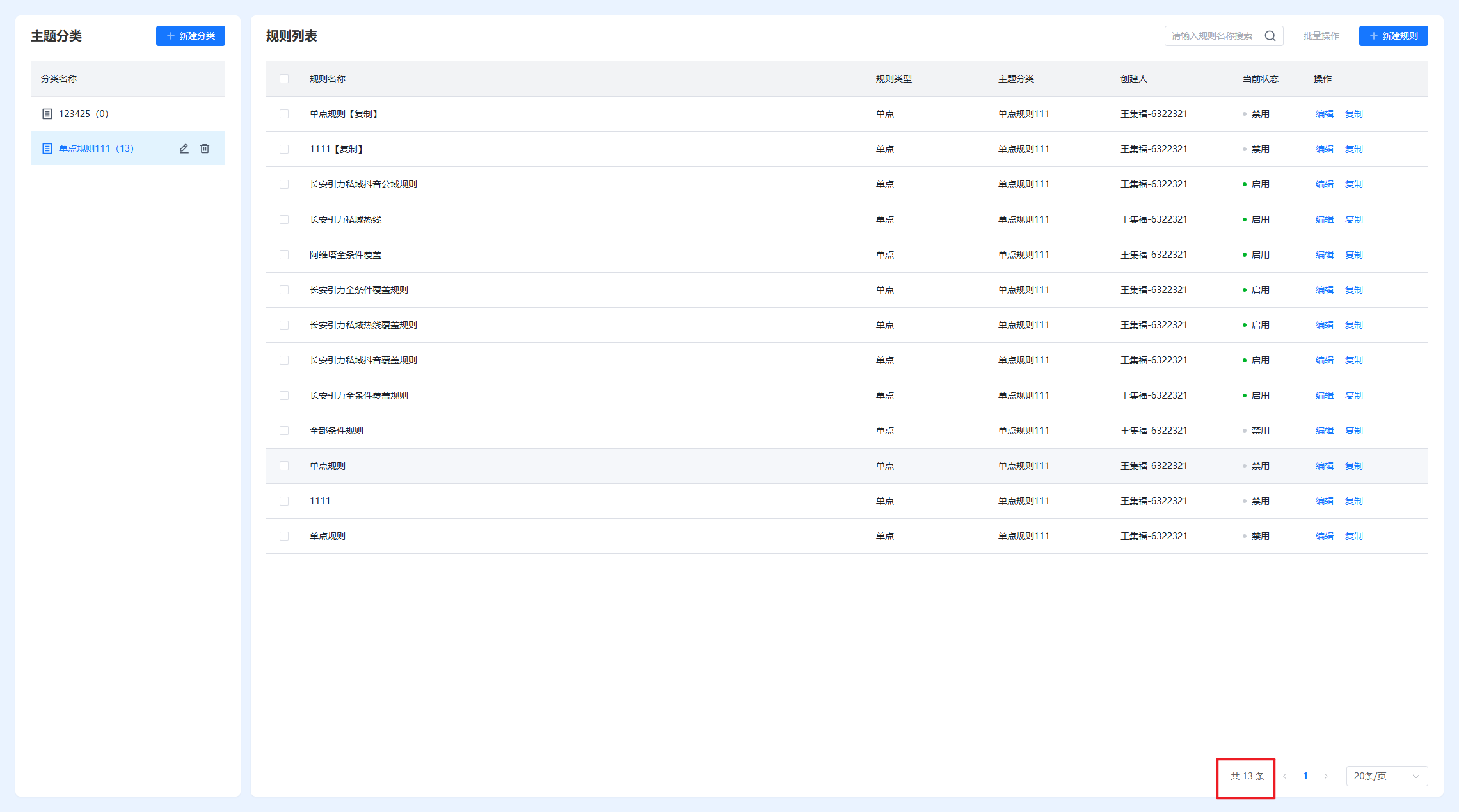
Task: Click the document icon beside 123425
Action: coord(47,114)
